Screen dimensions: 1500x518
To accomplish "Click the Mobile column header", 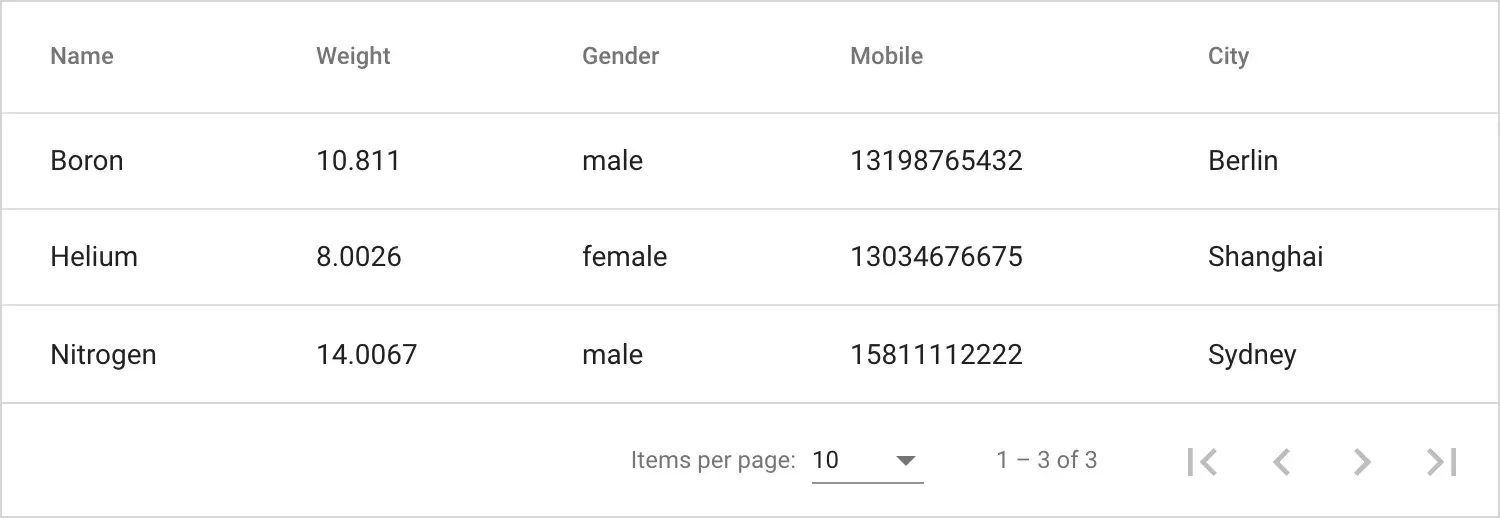I will tap(886, 56).
